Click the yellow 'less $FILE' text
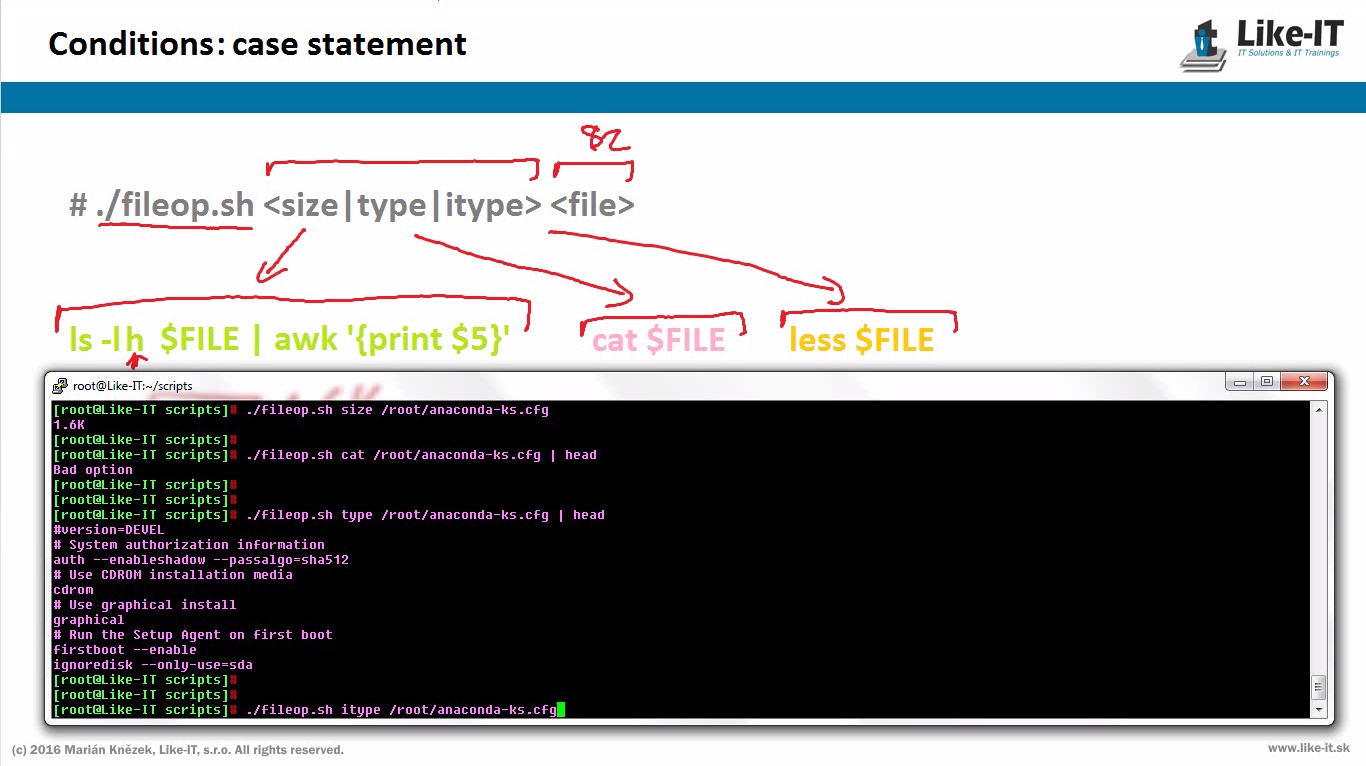Image resolution: width=1366 pixels, height=766 pixels. point(861,340)
